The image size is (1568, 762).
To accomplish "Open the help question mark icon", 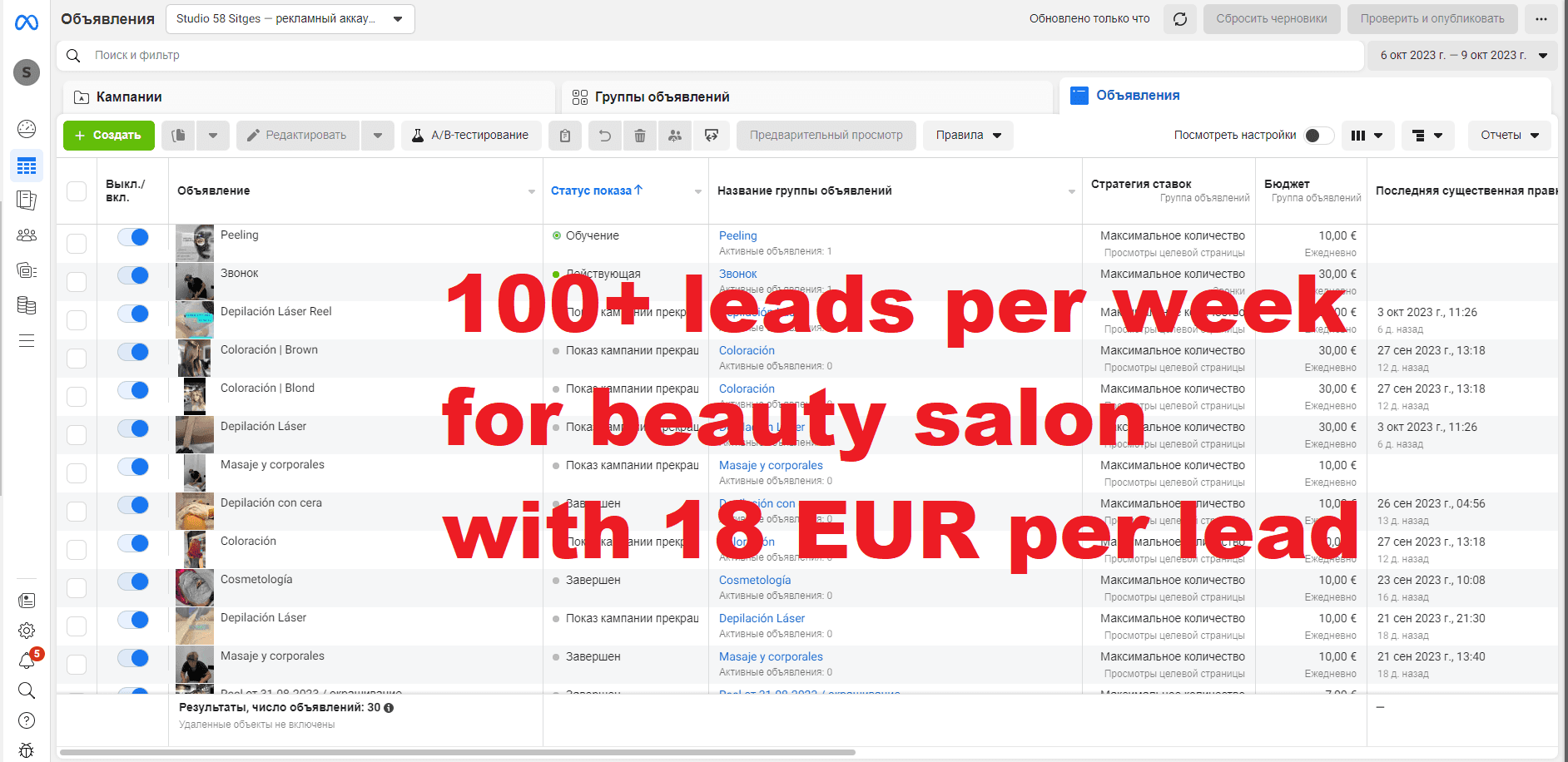I will pyautogui.click(x=27, y=720).
